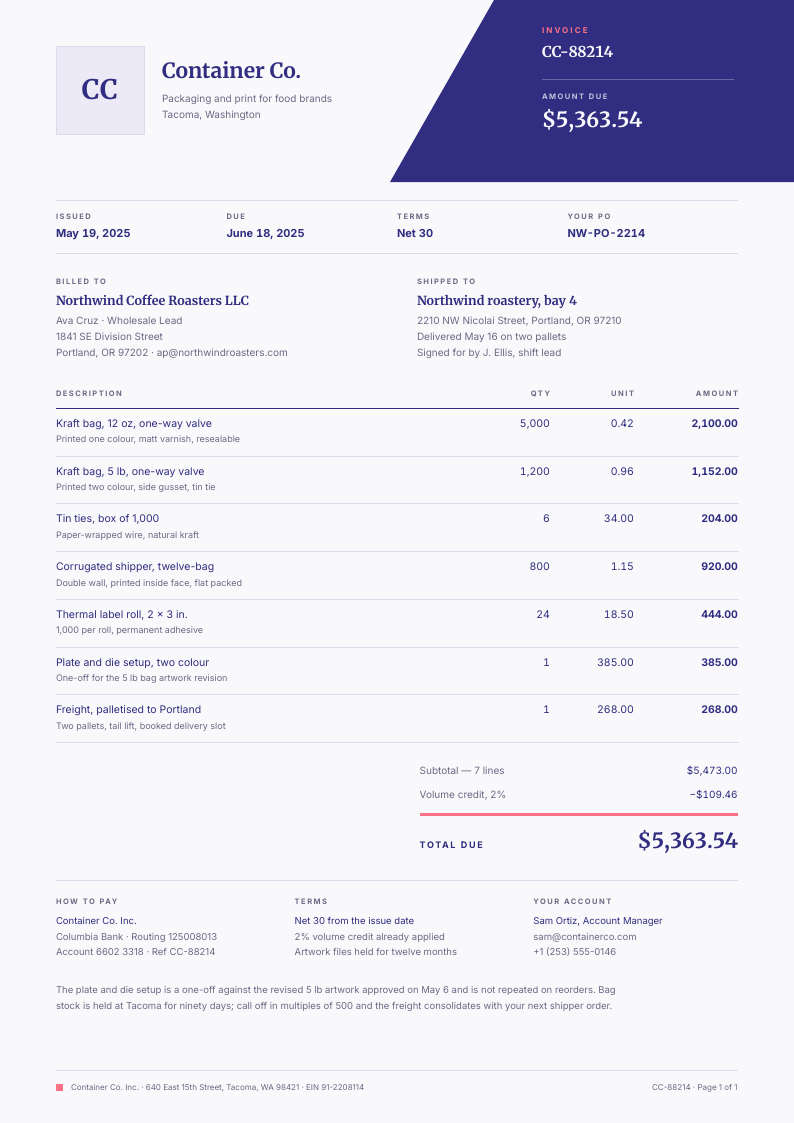Click Plate and die setup, two colour
Screen dimensions: 794x1123
[132, 662]
